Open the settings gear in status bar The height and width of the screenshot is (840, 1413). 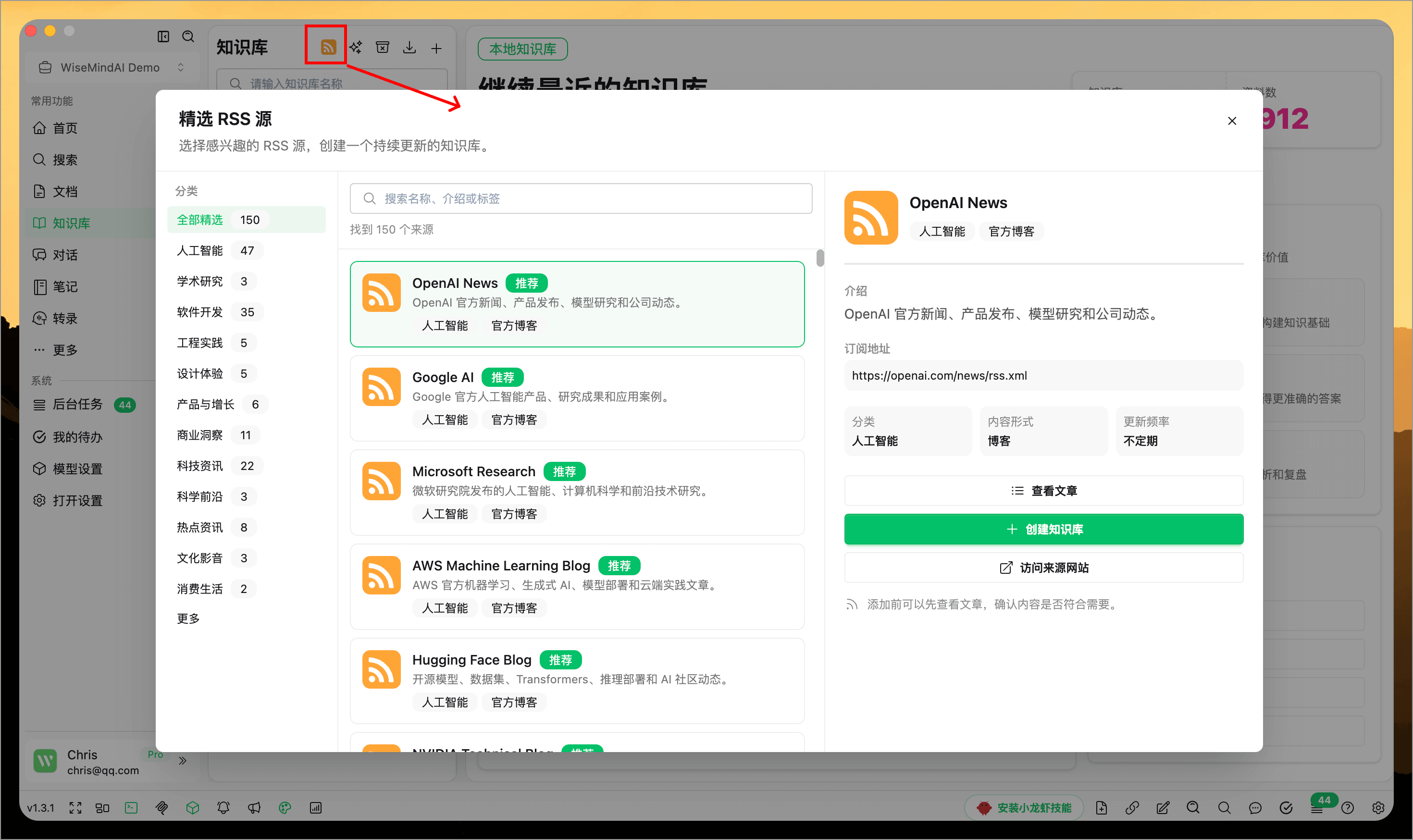(1378, 808)
